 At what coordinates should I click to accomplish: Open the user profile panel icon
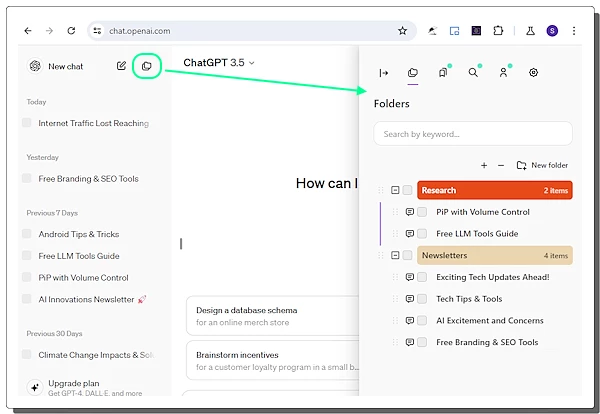pyautogui.click(x=503, y=72)
